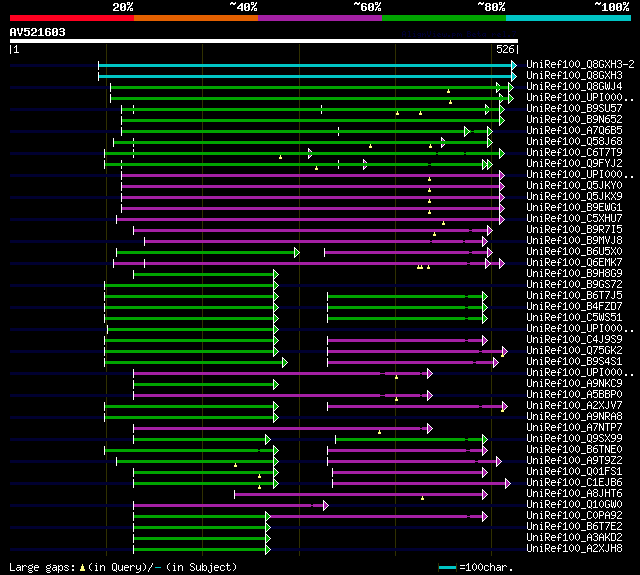Image resolution: width=640 pixels, height=575 pixels.
Task: Click the cyan ~100% identity legend segment
Action: tap(569, 18)
